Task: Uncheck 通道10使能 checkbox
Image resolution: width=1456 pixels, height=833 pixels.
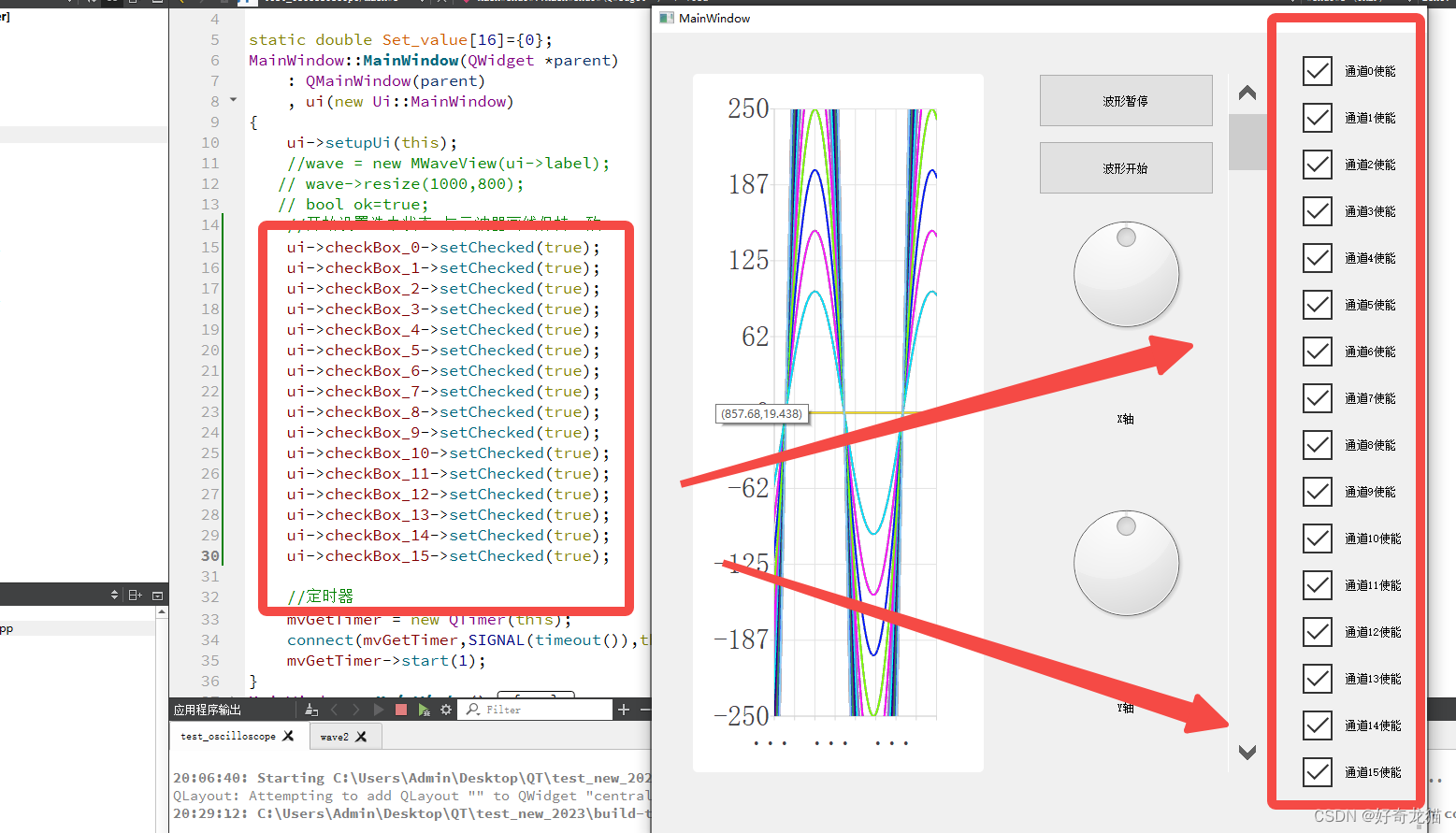Action: point(1318,539)
